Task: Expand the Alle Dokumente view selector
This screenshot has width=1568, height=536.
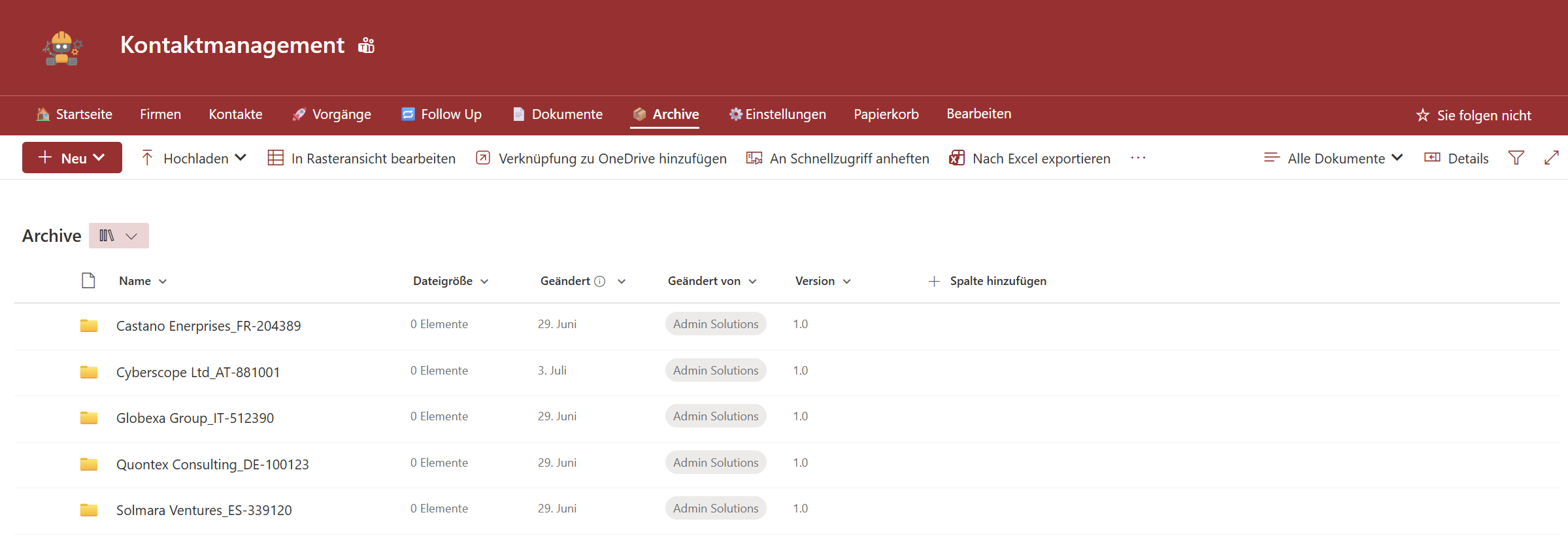Action: click(1333, 158)
